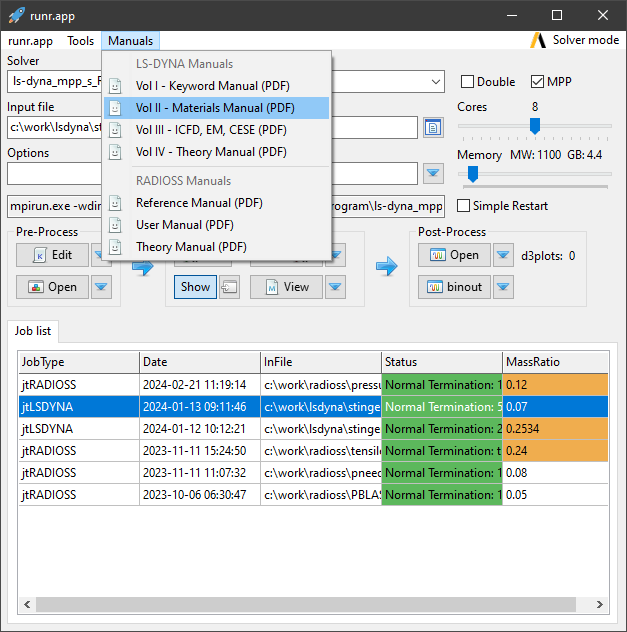
Task: Click MassRatio cell 0.12
Action: point(555,385)
